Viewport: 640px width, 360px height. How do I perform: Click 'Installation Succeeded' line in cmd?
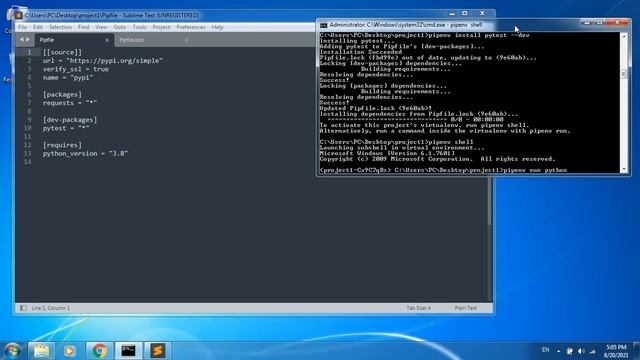pos(361,52)
